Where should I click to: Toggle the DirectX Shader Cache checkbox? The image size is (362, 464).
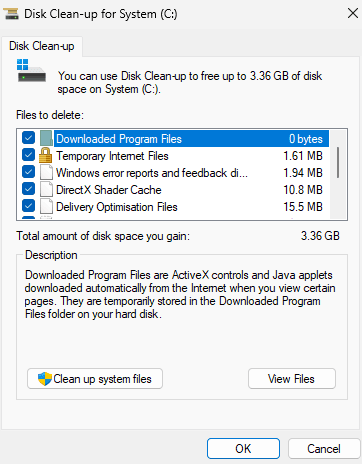29,189
